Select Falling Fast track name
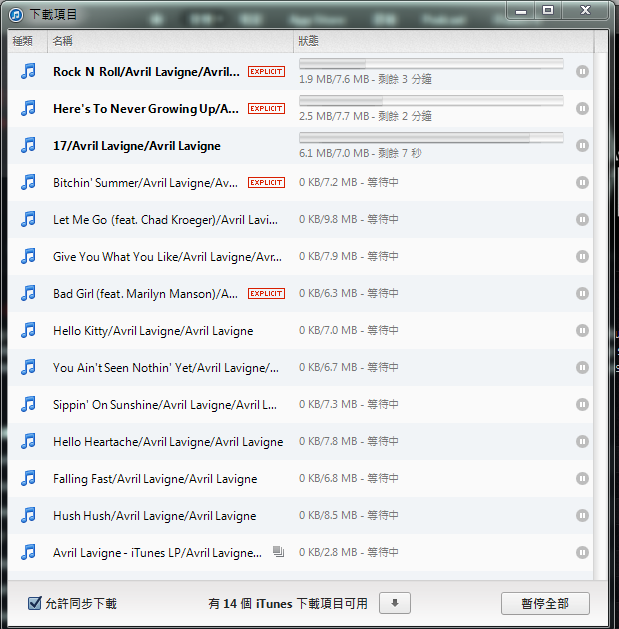The image size is (619, 629). point(155,479)
